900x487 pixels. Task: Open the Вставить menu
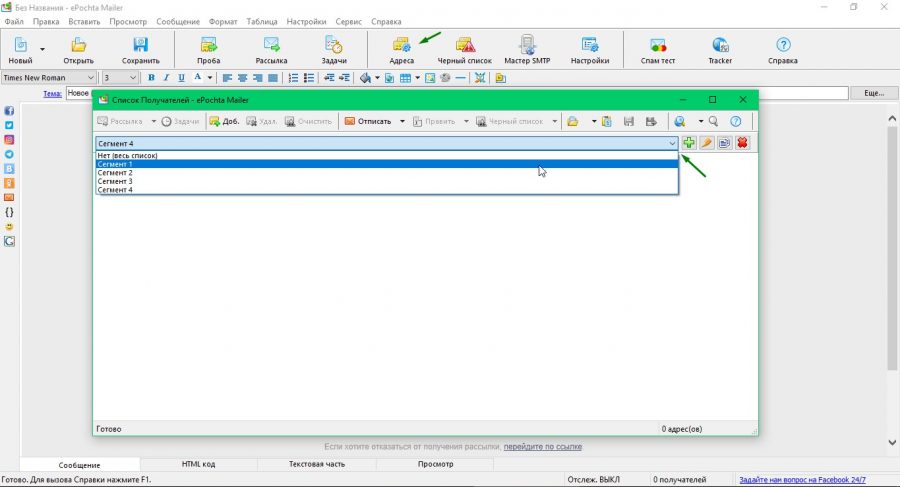click(84, 21)
